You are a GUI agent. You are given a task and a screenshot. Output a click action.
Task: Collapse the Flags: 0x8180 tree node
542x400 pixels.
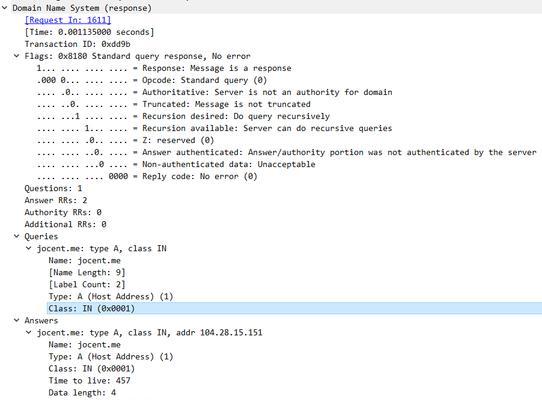point(16,56)
